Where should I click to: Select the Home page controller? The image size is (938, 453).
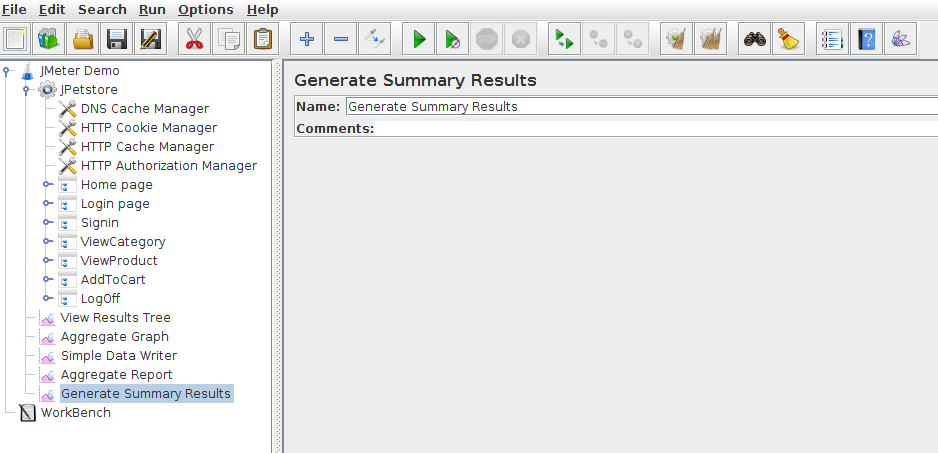pyautogui.click(x=117, y=185)
